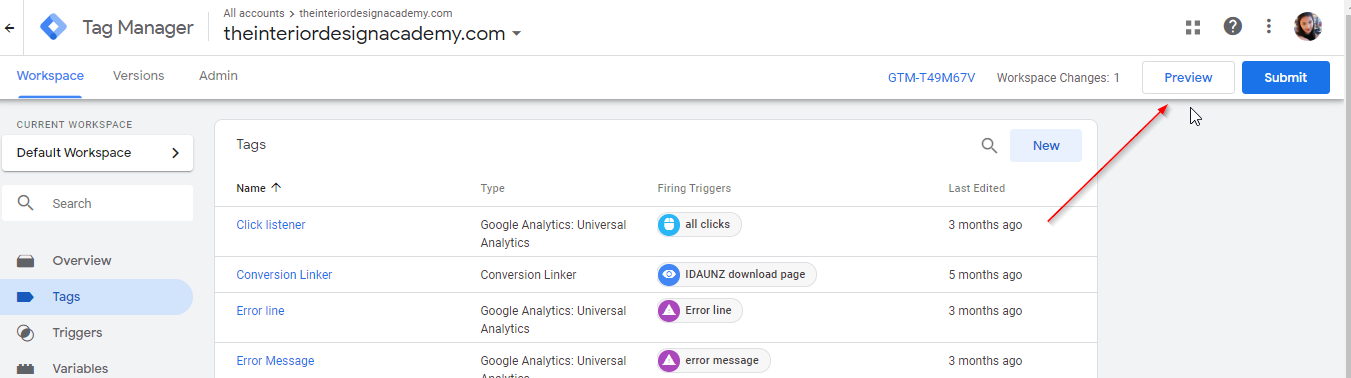Click the 5 months ago cell

985,275
